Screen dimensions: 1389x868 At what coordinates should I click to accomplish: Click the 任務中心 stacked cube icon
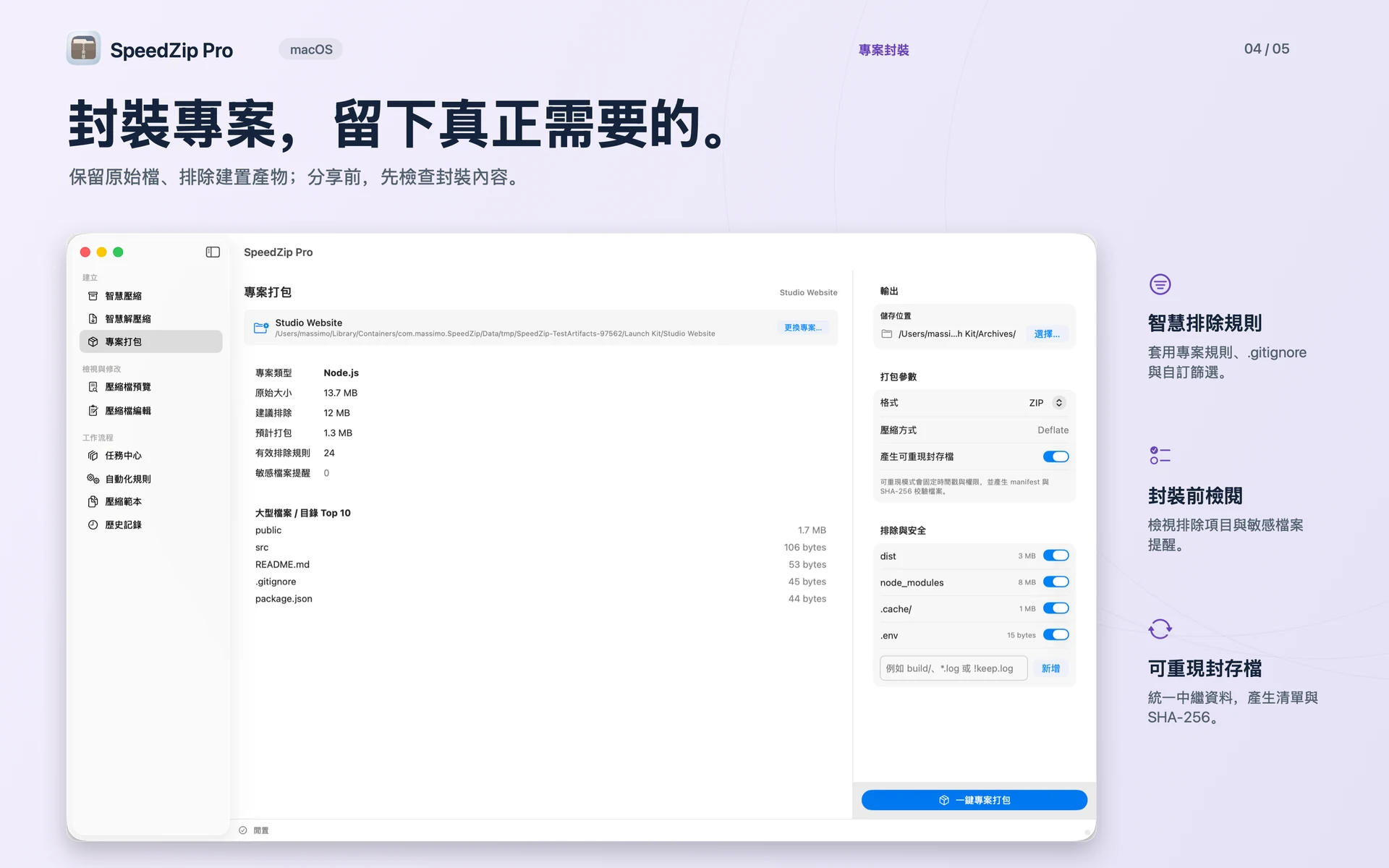93,456
